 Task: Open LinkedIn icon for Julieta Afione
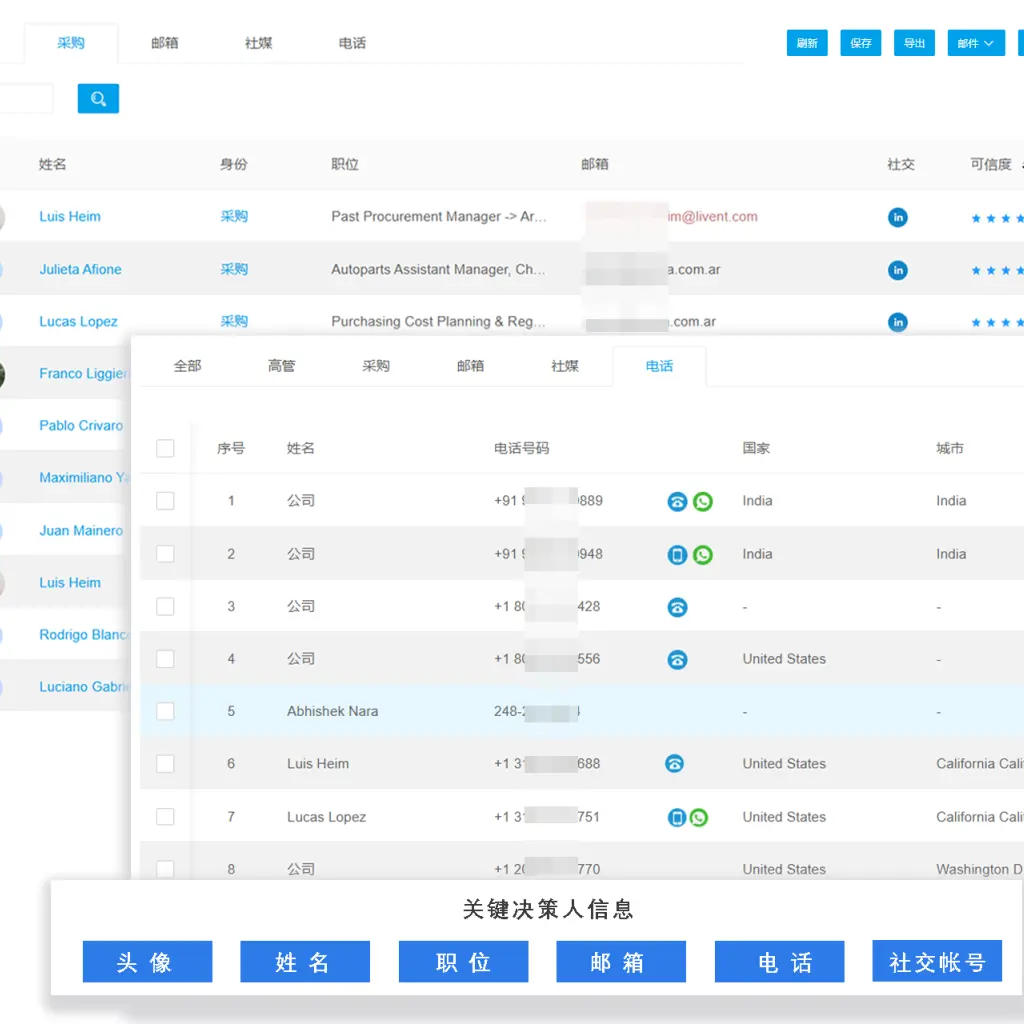coord(898,270)
